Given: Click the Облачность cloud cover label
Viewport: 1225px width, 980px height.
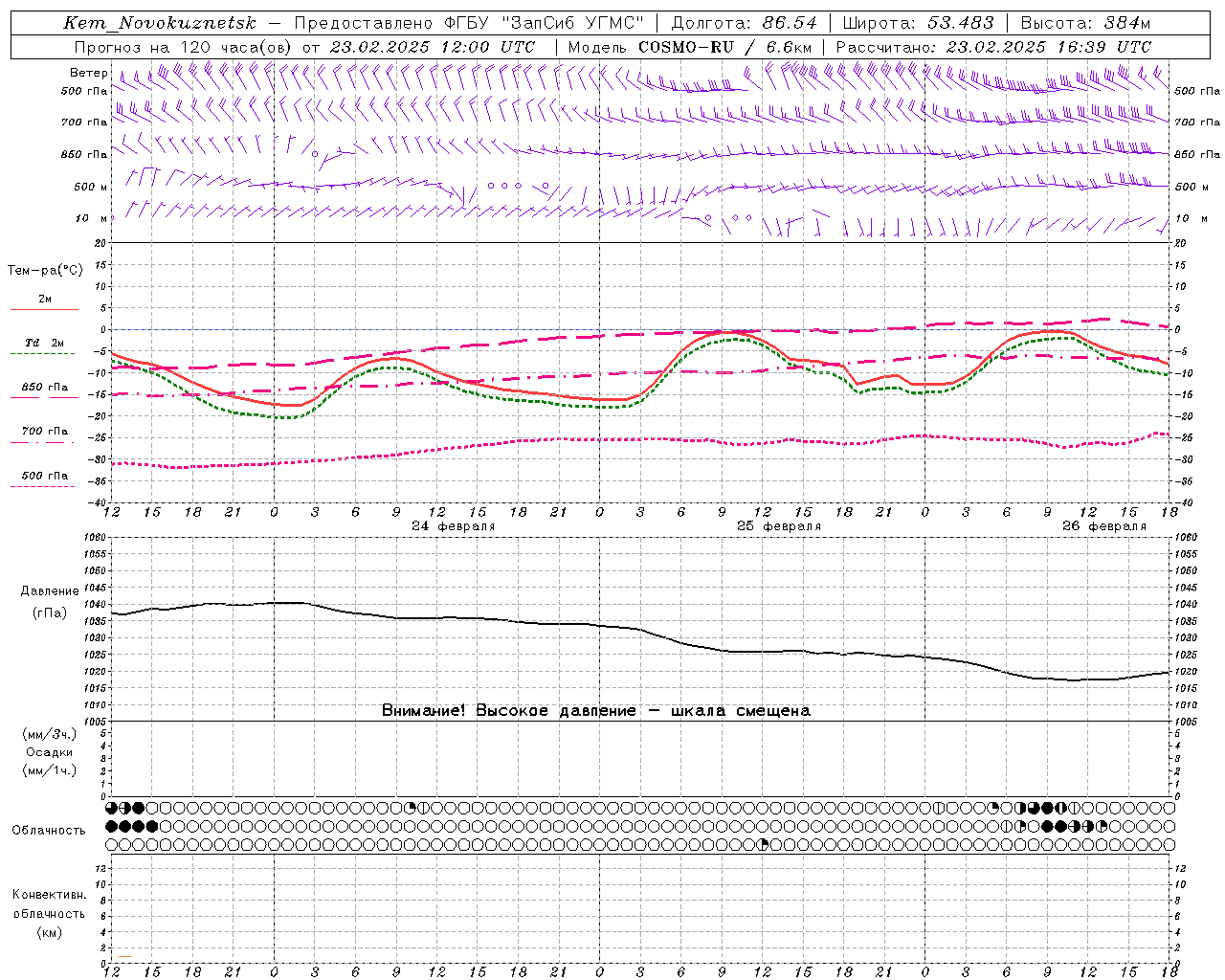Looking at the screenshot, I should 49,831.
